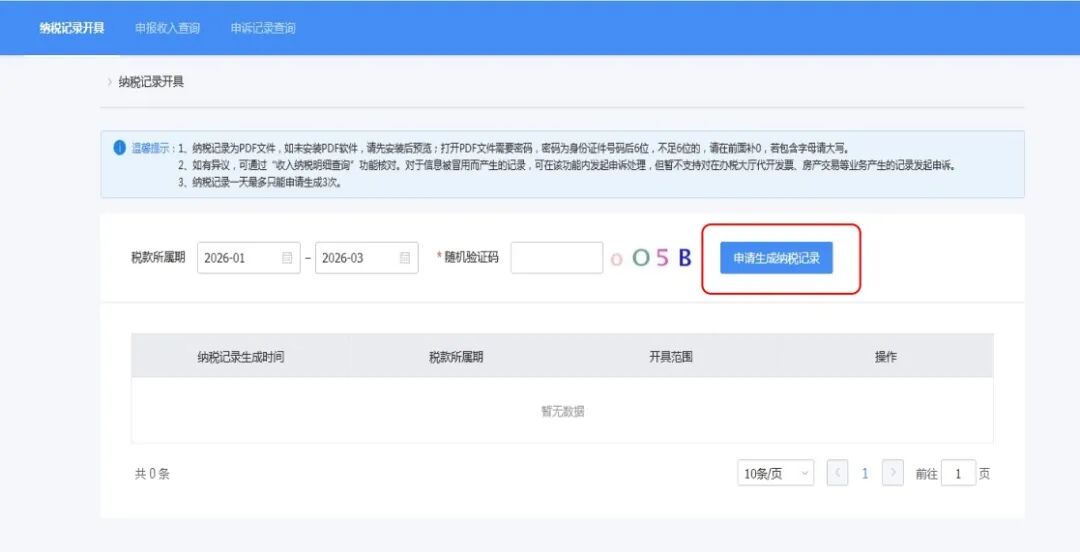
Task: Click the 申请生成纳税记录 button
Action: click(776, 258)
